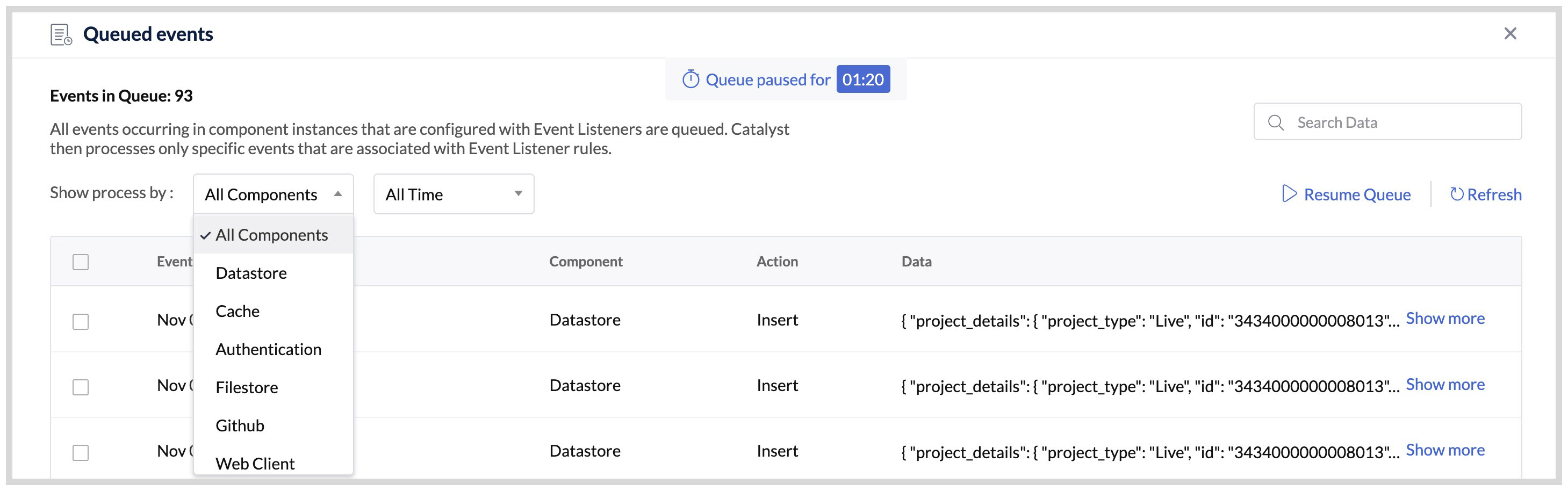Click the Resume Queue button
1568x491 pixels.
1357,193
